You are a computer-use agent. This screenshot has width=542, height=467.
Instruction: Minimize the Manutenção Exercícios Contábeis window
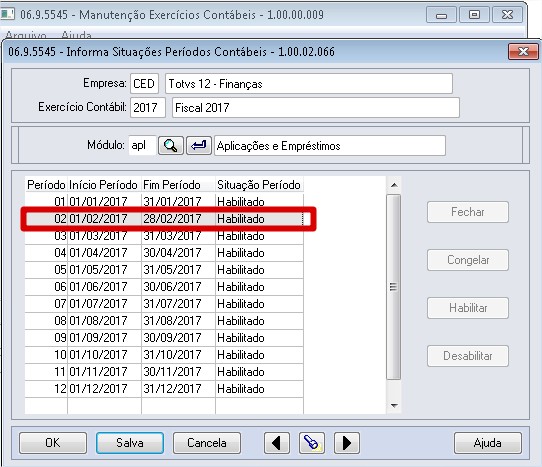(x=441, y=15)
